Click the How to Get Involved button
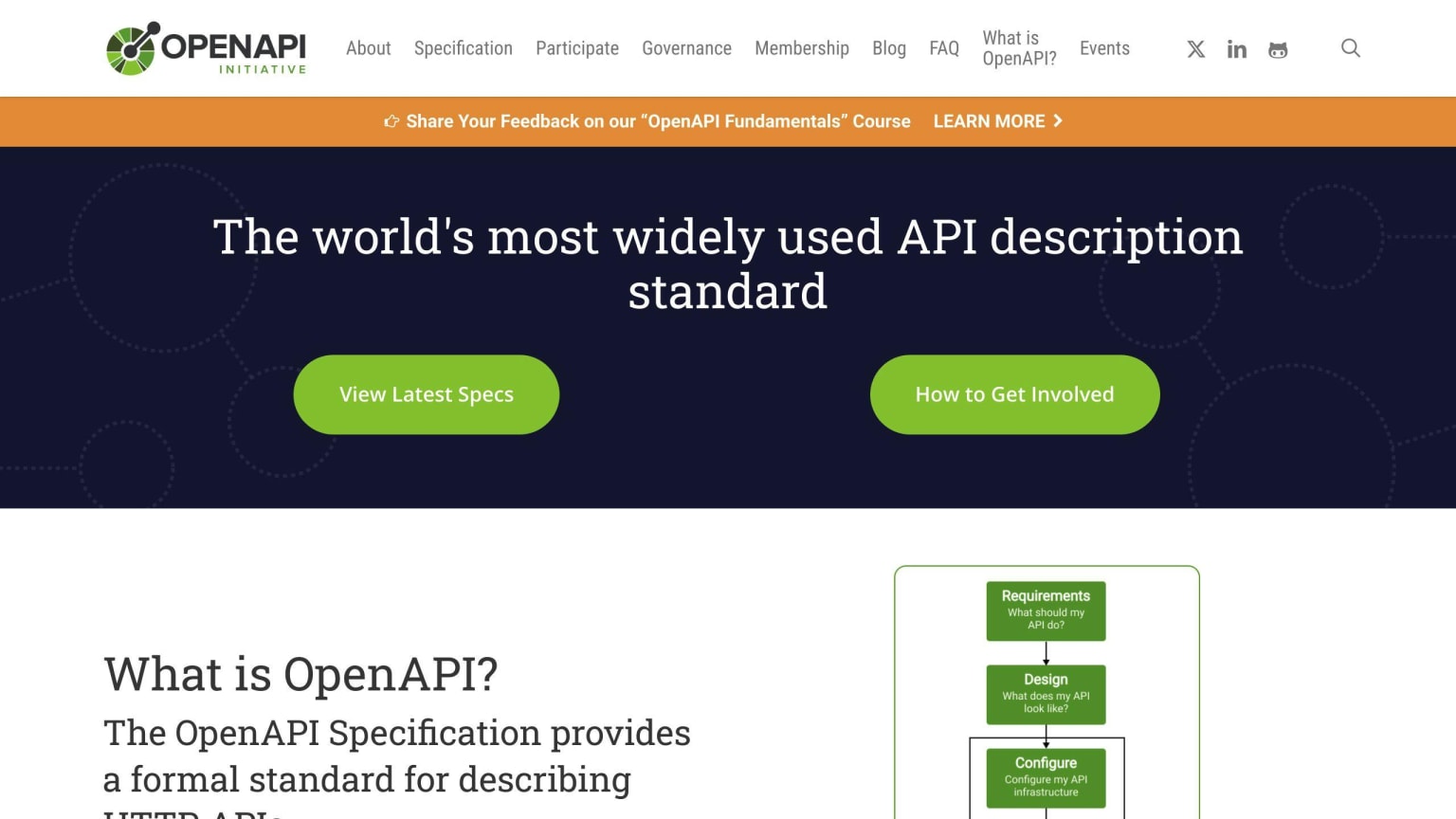The height and width of the screenshot is (819, 1456). tap(1014, 394)
